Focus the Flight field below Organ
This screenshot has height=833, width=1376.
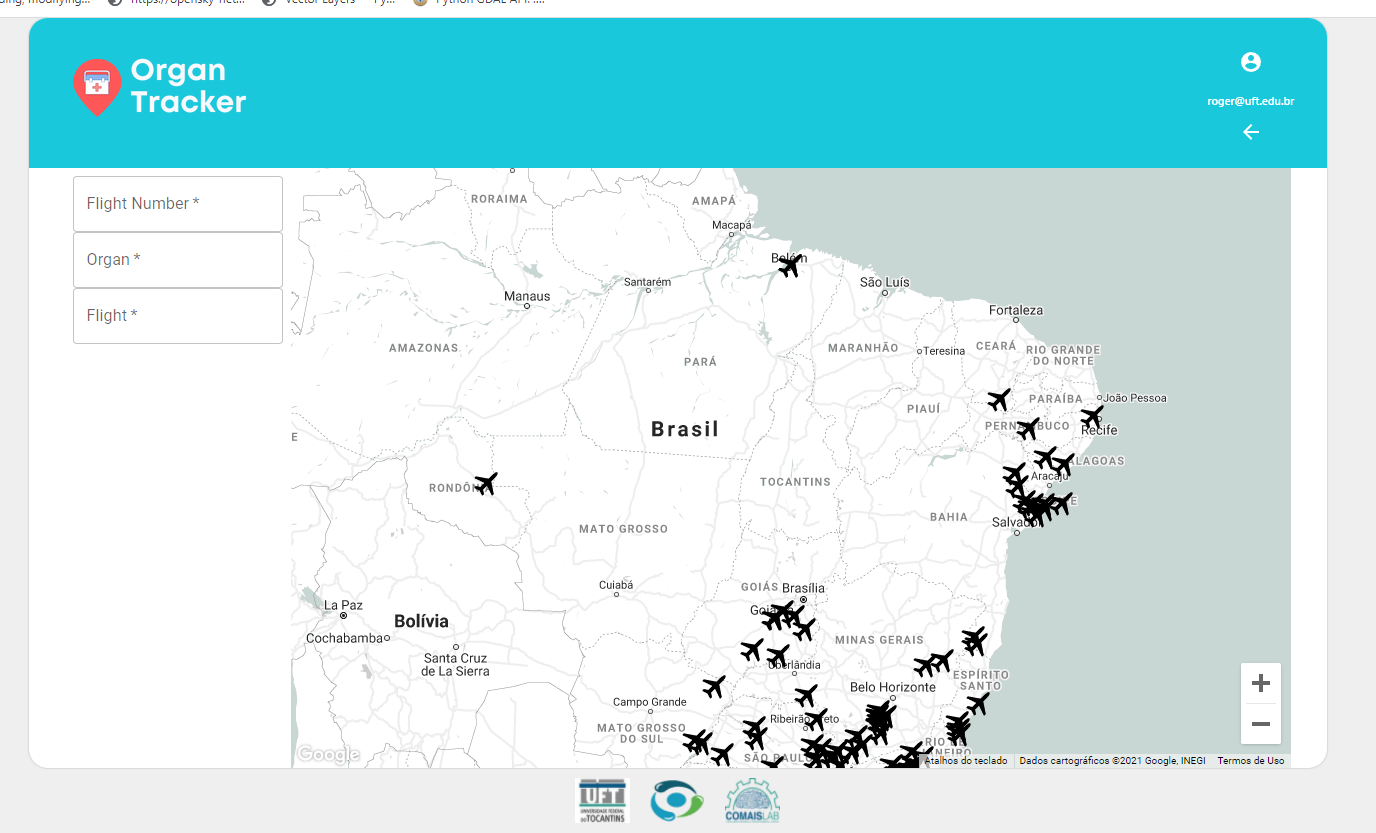(x=178, y=316)
